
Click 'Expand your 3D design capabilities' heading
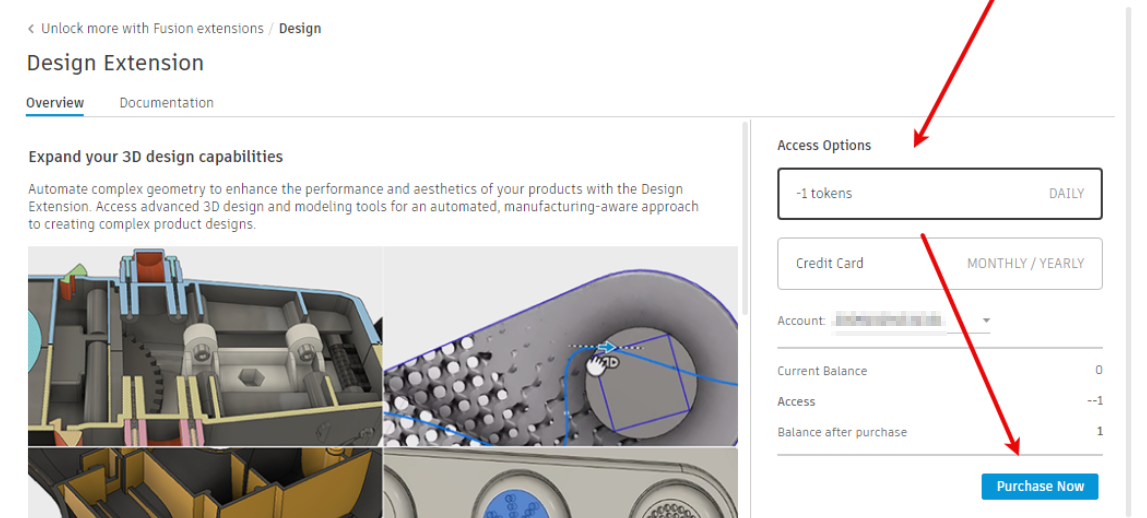[x=156, y=157]
